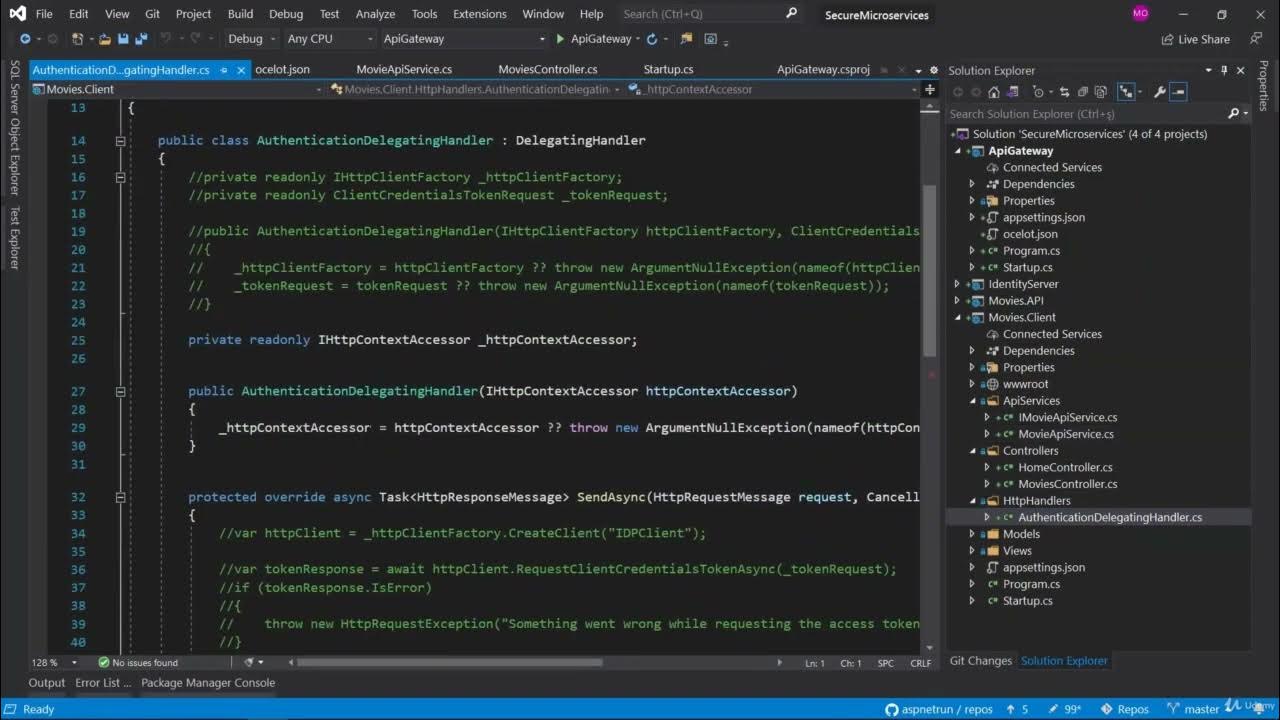Image resolution: width=1280 pixels, height=720 pixels.
Task: Expand the Movies.API project node
Action: (x=958, y=301)
